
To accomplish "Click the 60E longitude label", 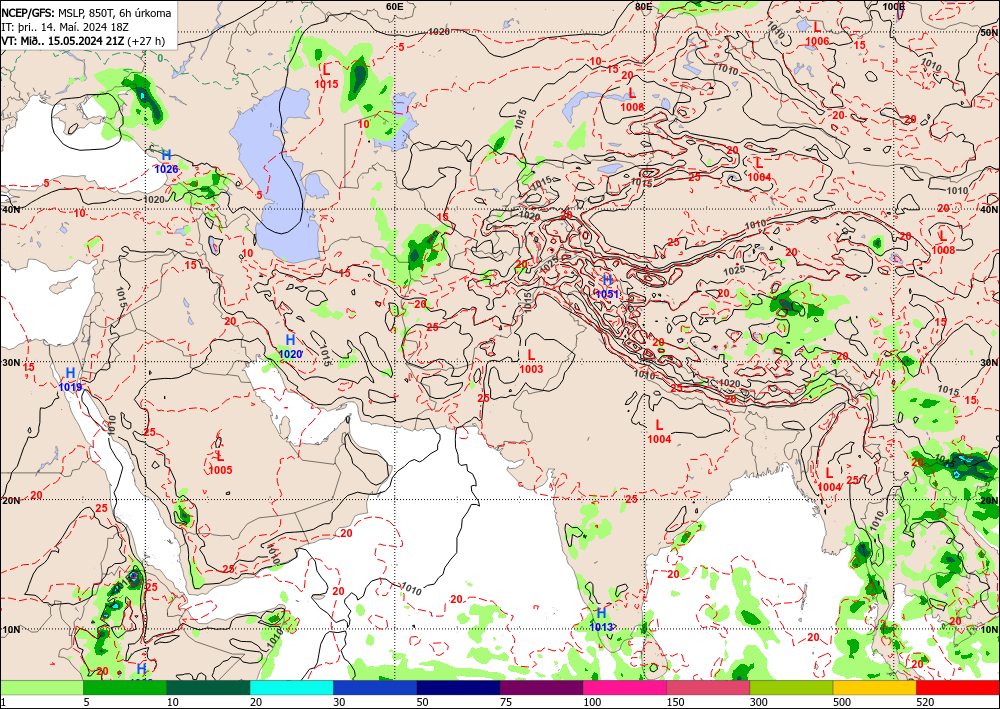I will [395, 6].
